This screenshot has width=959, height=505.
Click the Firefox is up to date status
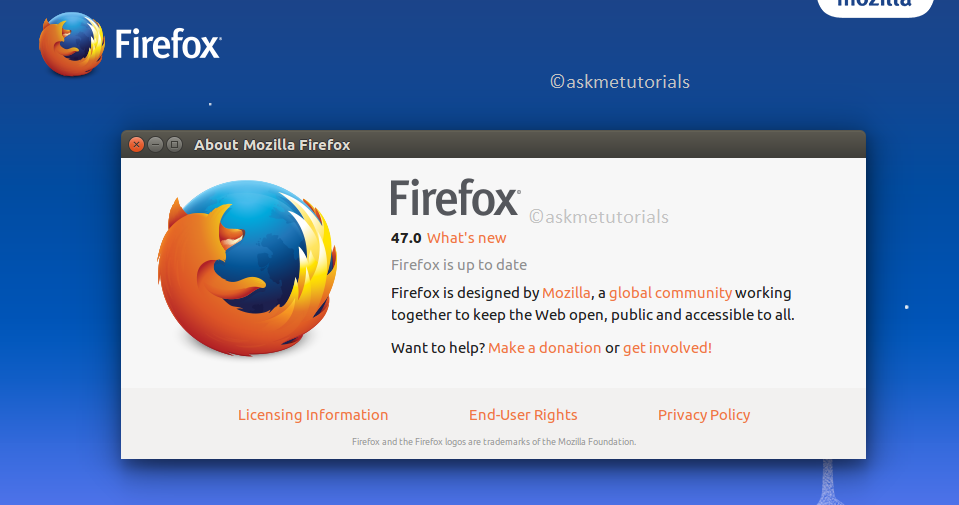tap(459, 265)
